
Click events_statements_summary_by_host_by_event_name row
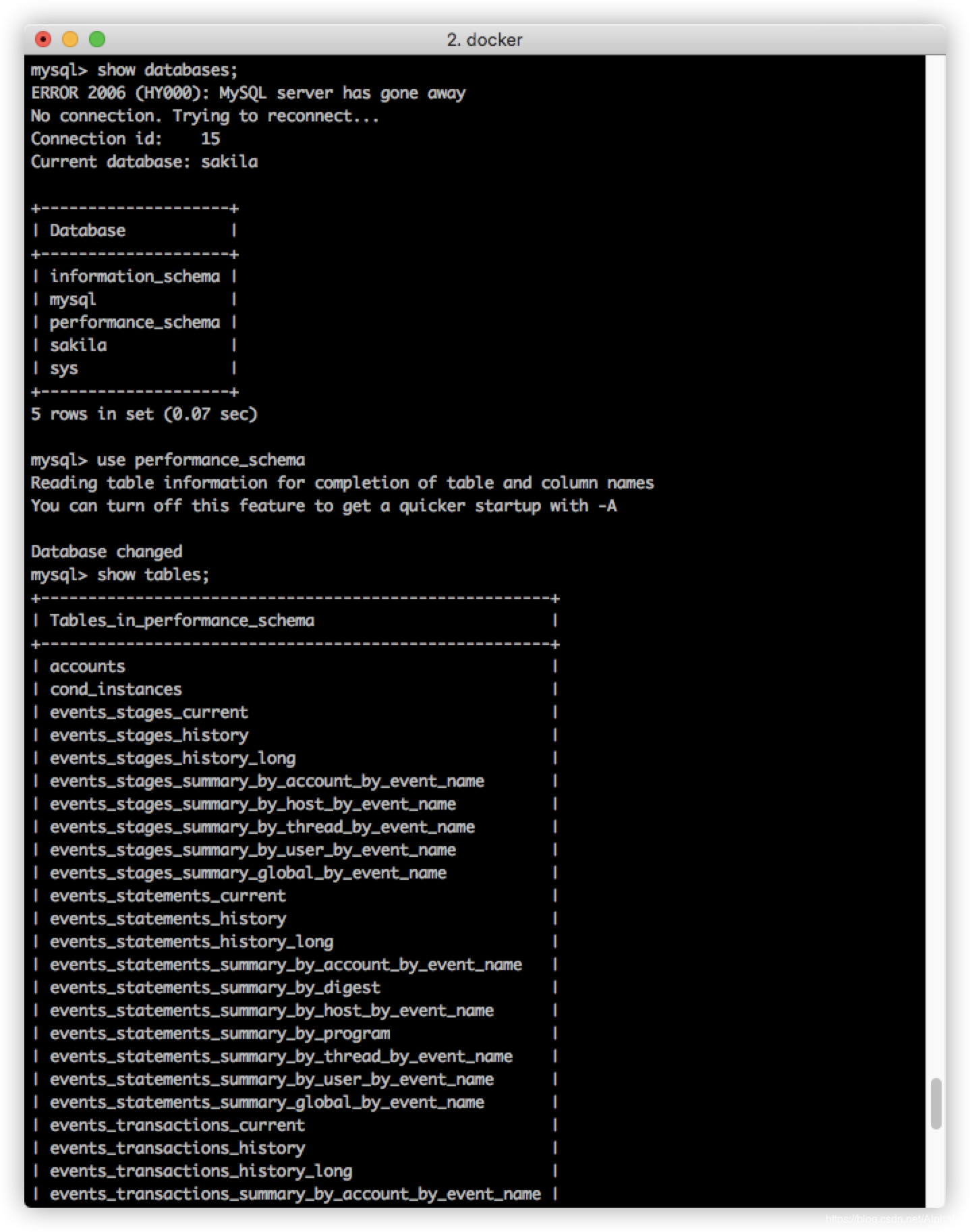295,1011
